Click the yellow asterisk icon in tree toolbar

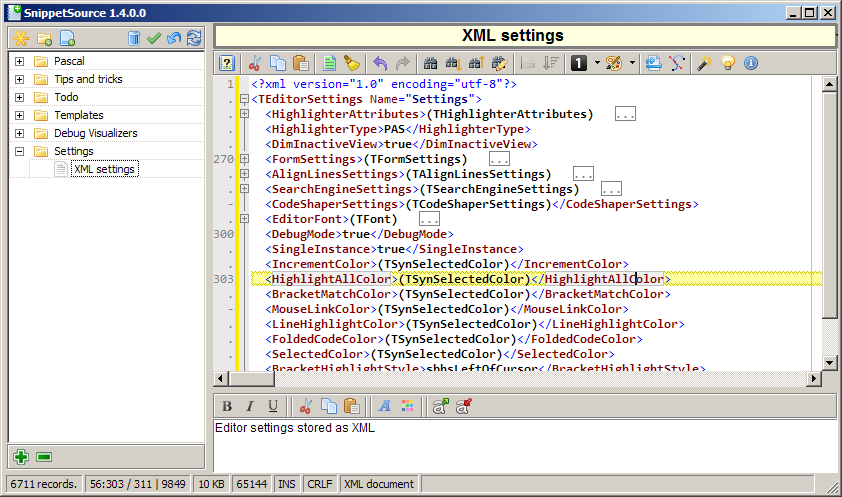point(21,38)
